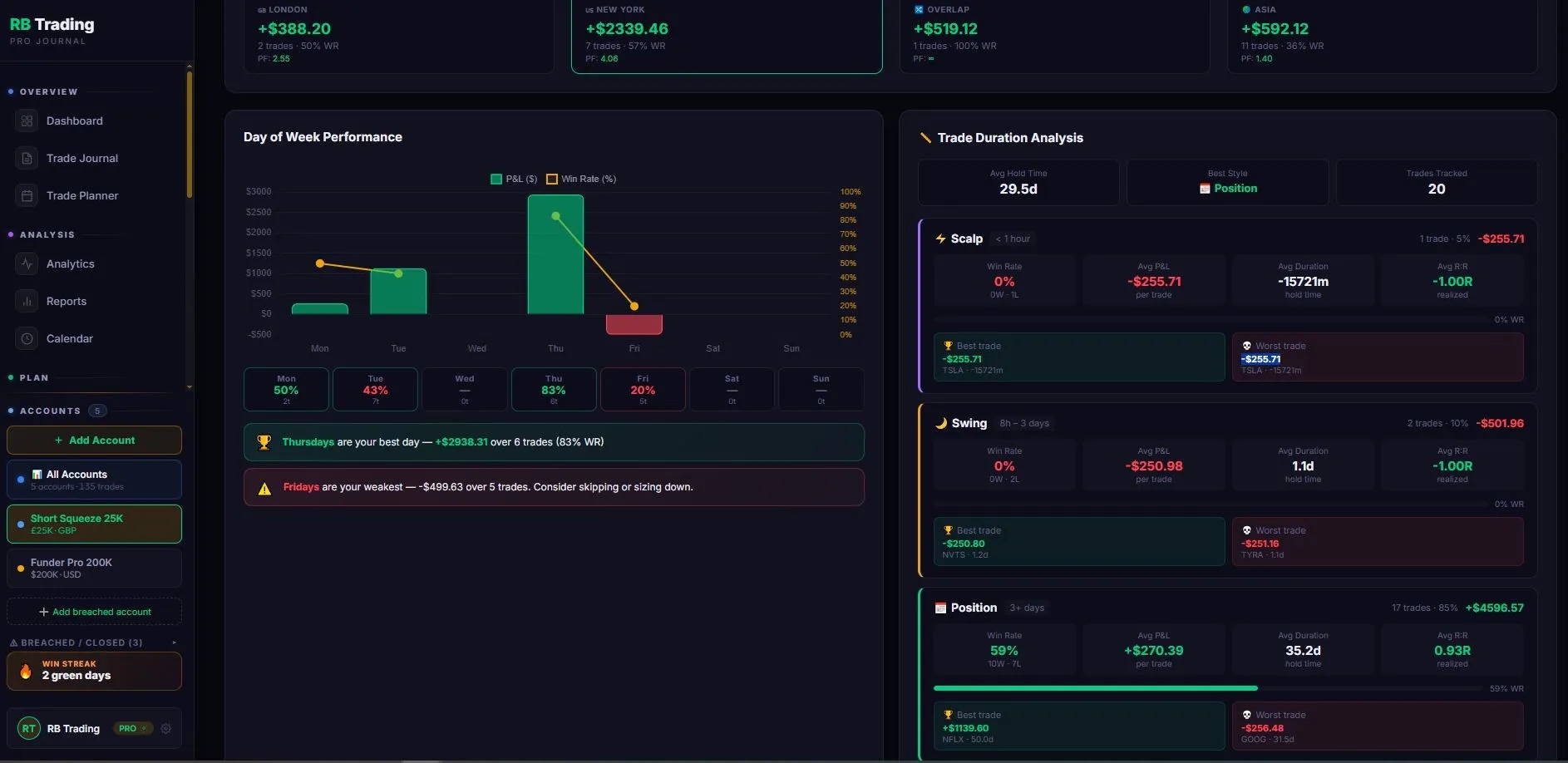
Task: Select the Funder Pro 200K account
Action: tap(94, 569)
